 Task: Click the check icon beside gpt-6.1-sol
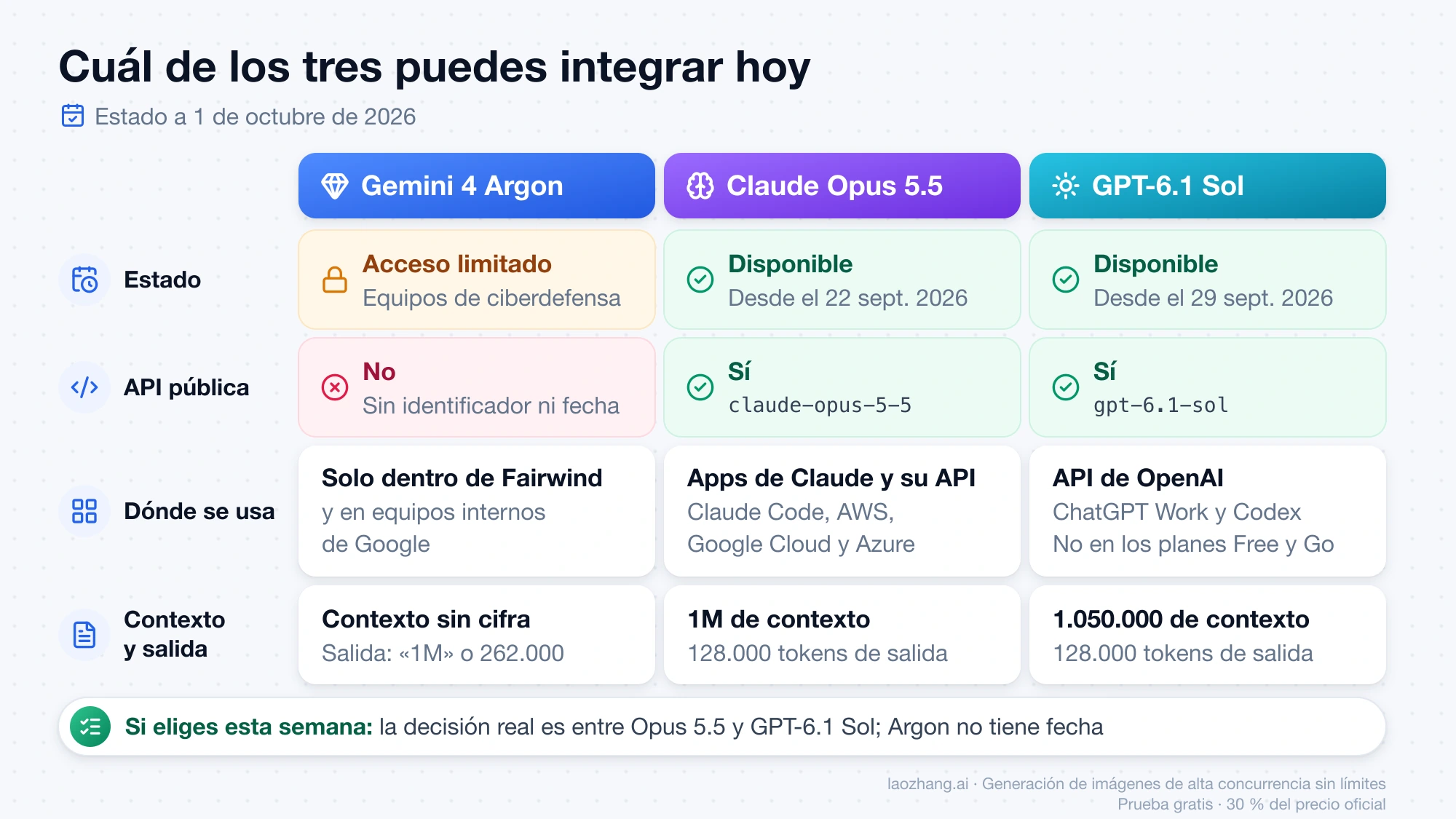click(x=1066, y=387)
